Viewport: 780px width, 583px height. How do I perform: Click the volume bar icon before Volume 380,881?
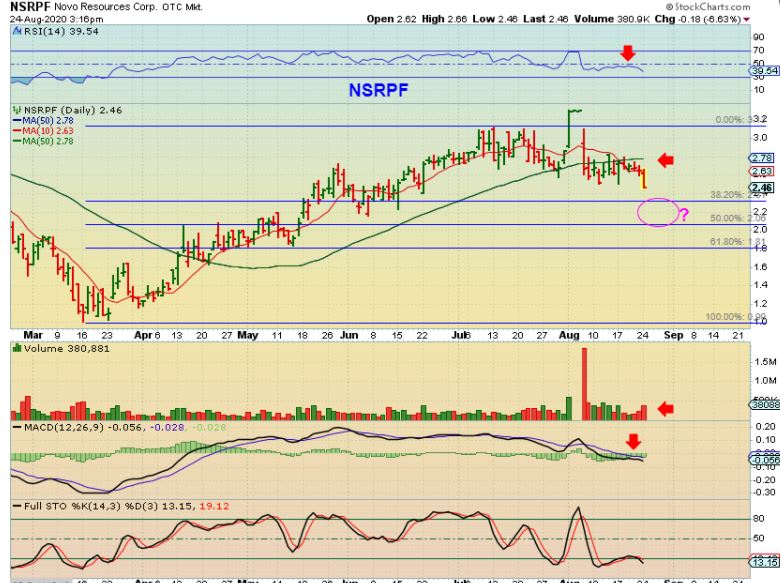17,348
